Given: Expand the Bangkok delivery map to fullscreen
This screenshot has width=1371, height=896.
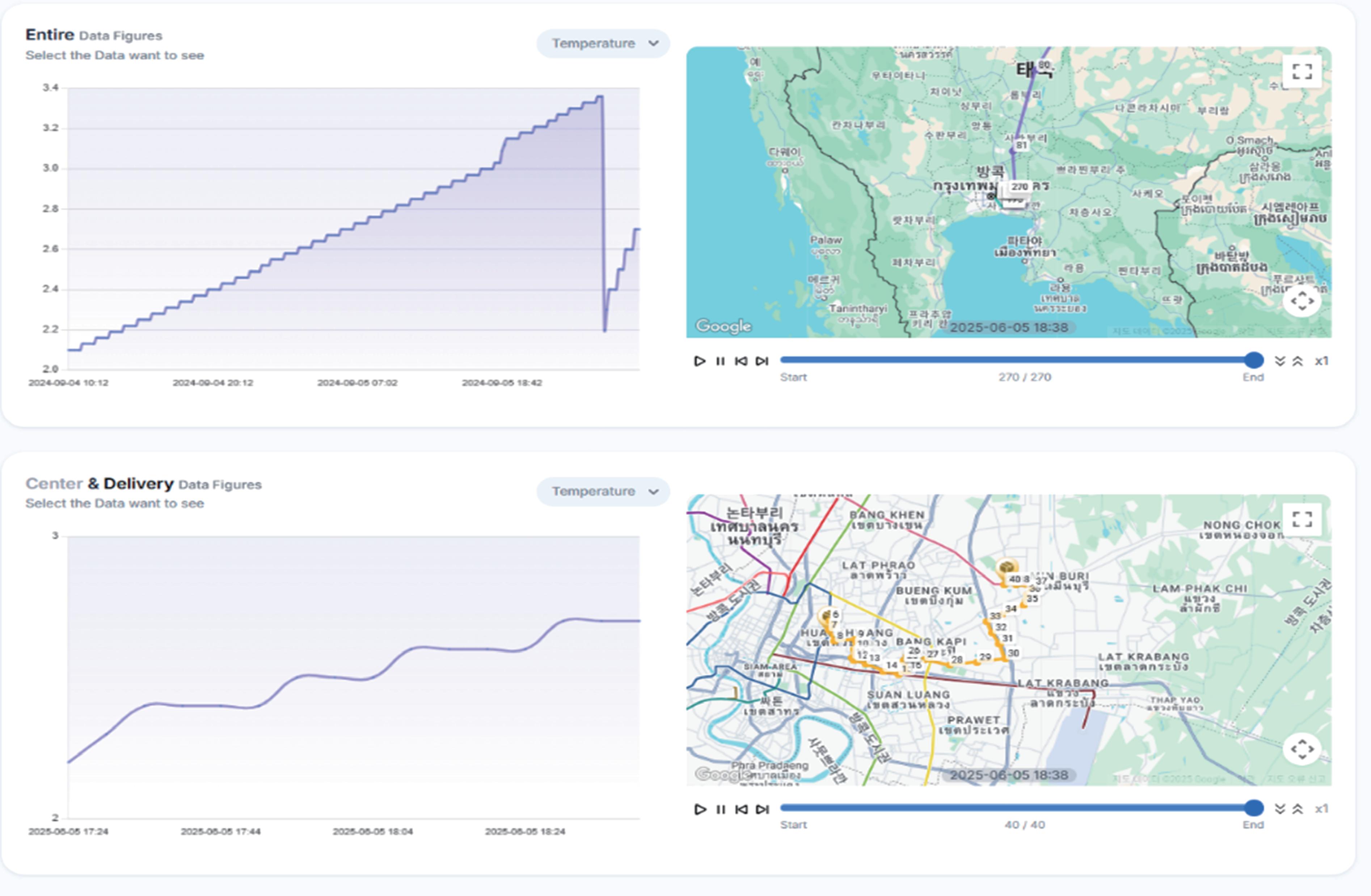Looking at the screenshot, I should 1302,519.
